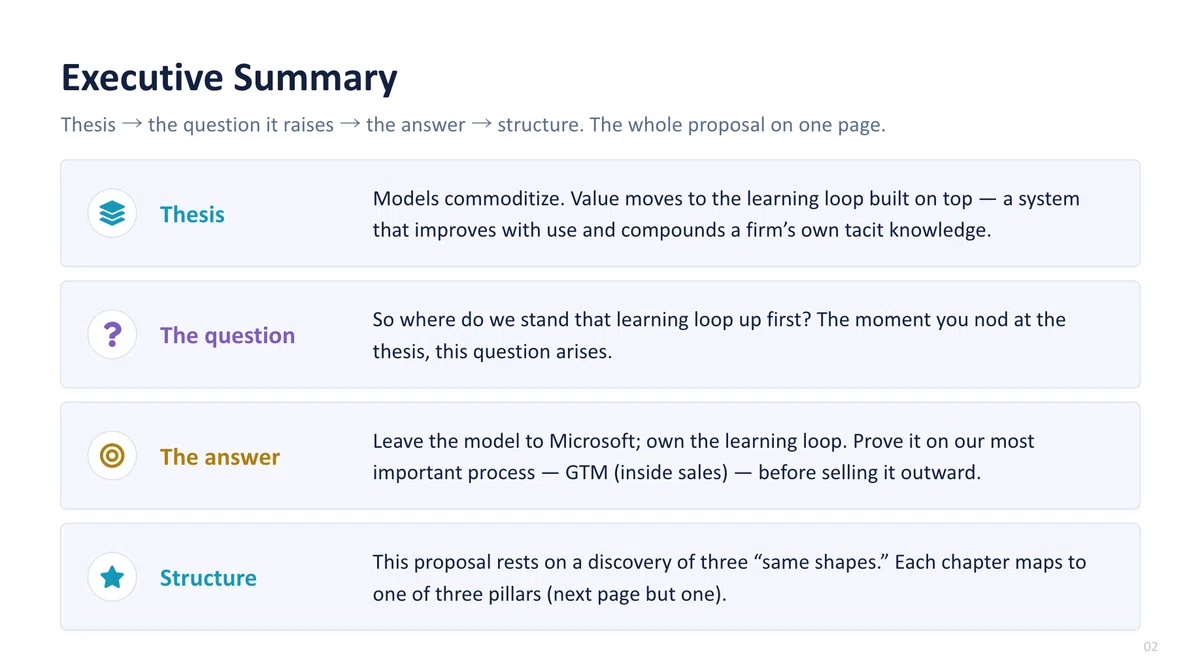Click the phrase "GTM (inside sales)"
The height and width of the screenshot is (672, 1200).
(646, 472)
